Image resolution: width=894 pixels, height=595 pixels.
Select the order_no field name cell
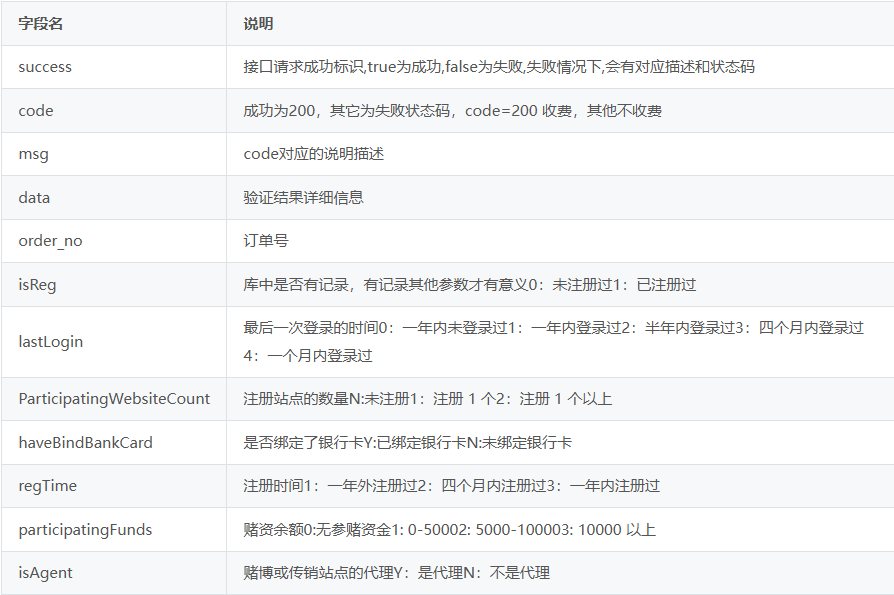pyautogui.click(x=48, y=241)
